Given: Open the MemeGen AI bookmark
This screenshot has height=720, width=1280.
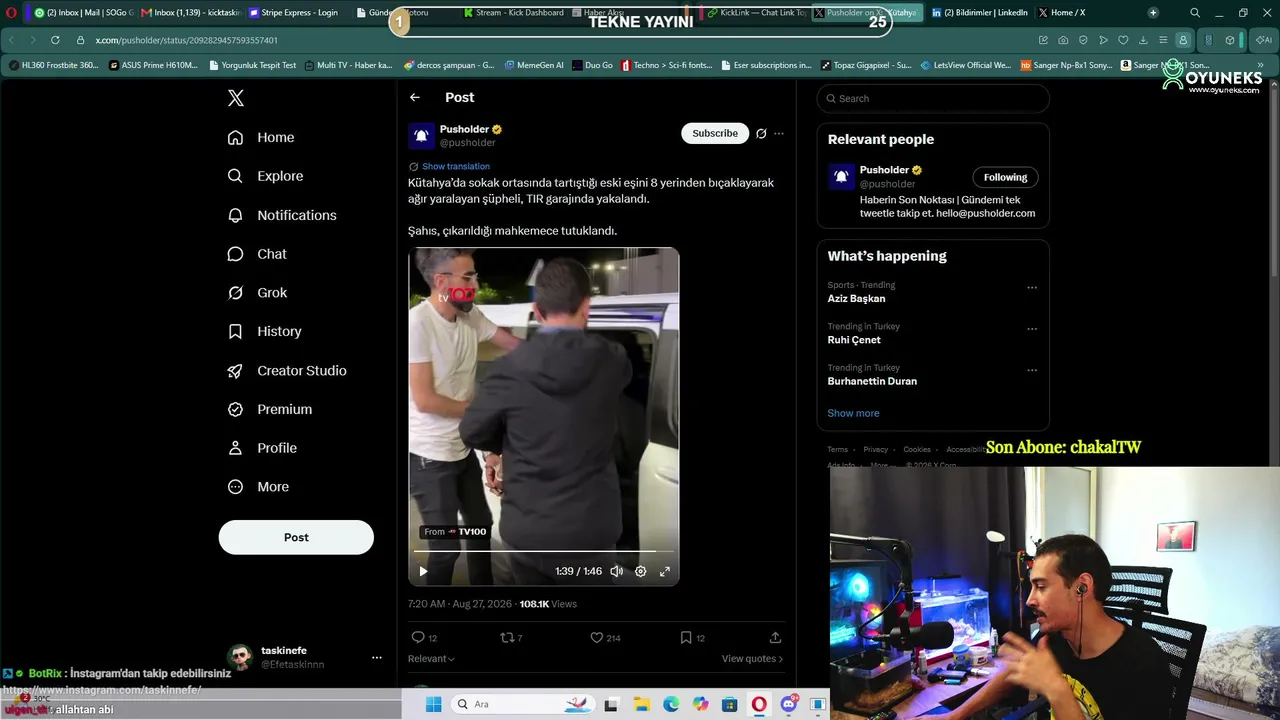Looking at the screenshot, I should coord(534,65).
